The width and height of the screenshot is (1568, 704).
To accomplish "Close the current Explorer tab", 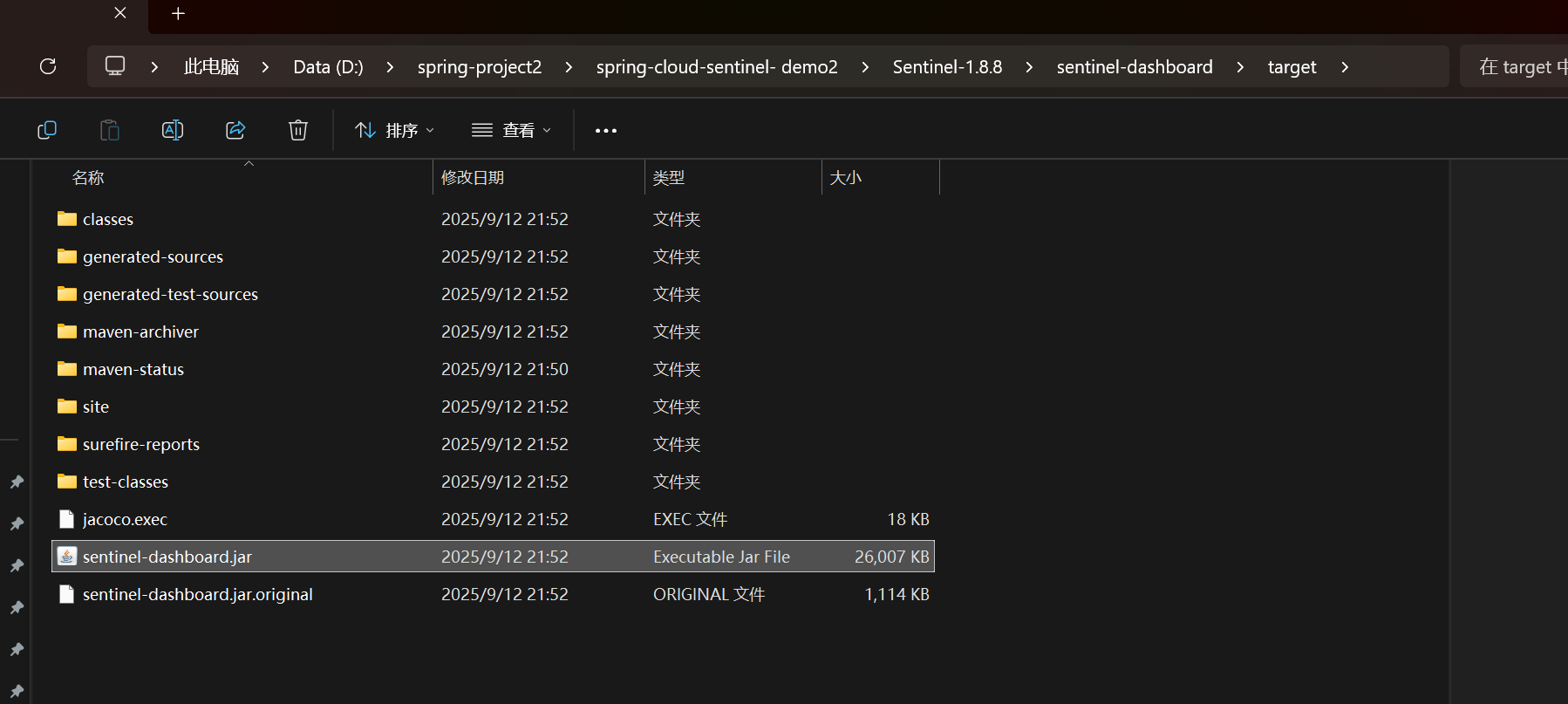I will point(120,13).
